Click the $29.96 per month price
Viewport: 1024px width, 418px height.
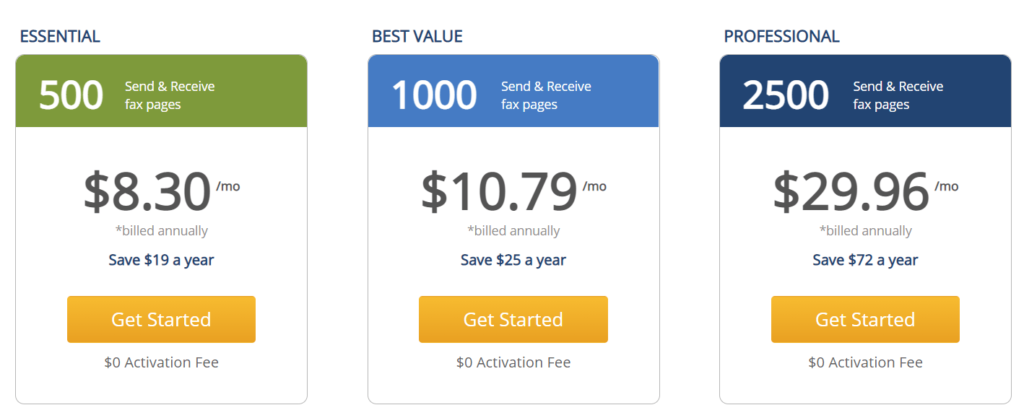click(x=865, y=192)
